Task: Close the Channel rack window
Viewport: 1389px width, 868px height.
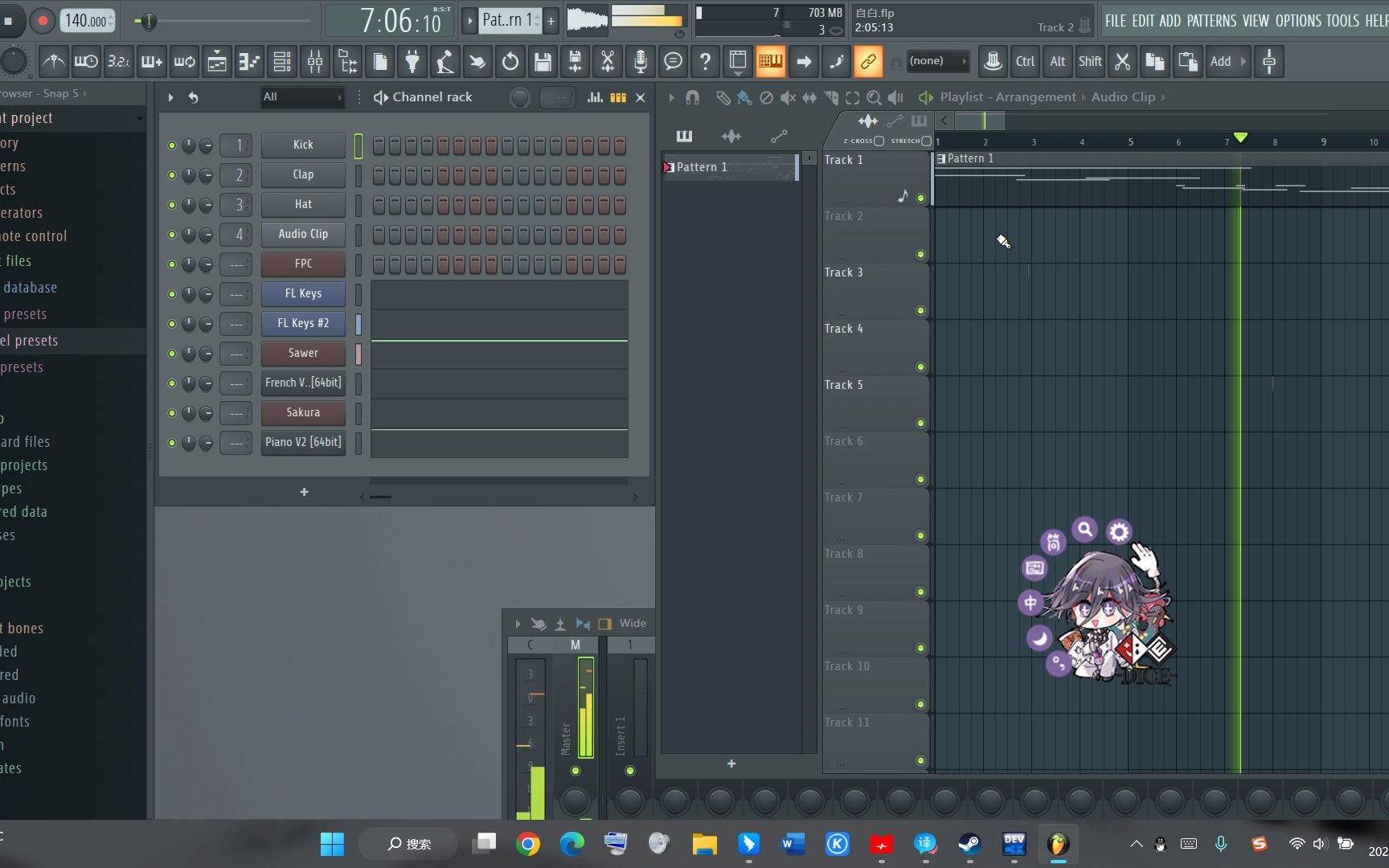Action: click(641, 97)
